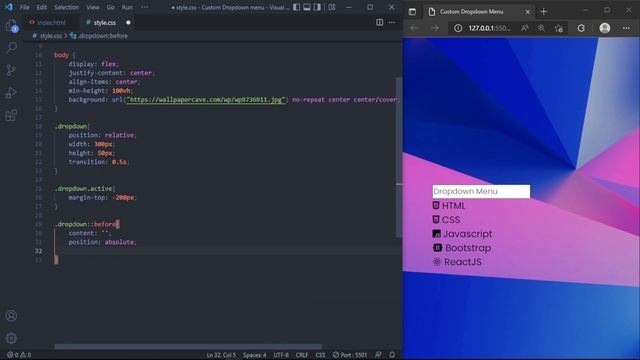Open the Selection menu
The height and width of the screenshot is (360, 640).
(x=66, y=7)
